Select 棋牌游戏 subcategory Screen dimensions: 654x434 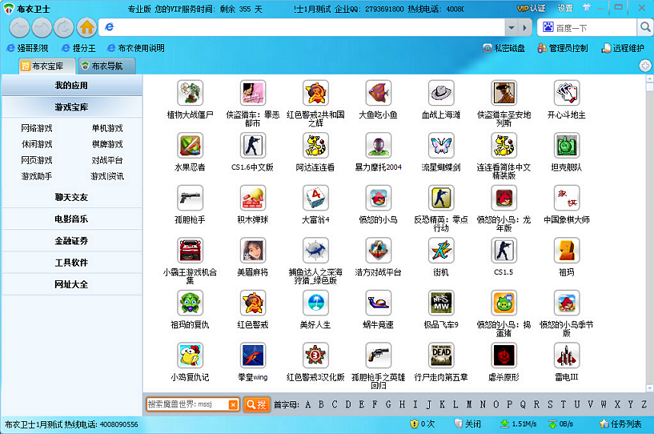107,144
